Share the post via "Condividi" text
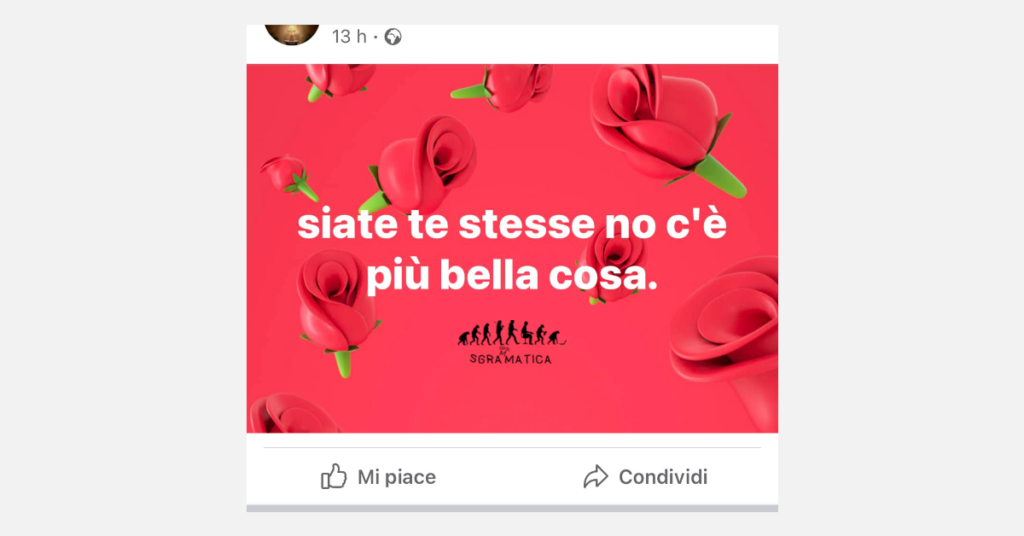 click(663, 477)
